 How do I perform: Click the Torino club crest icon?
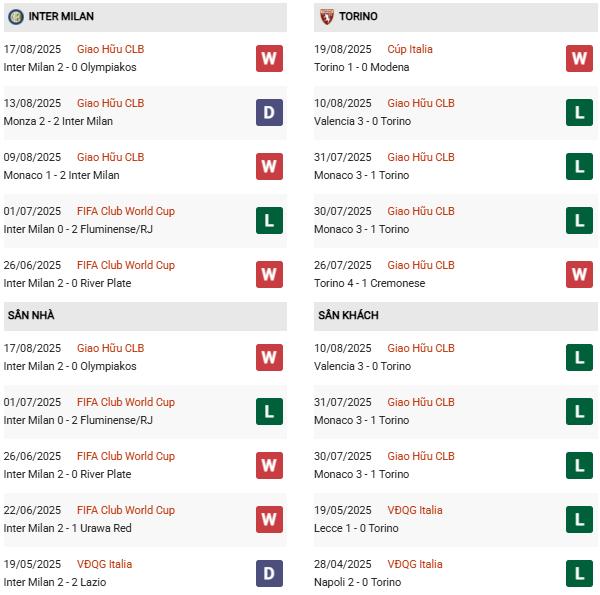coord(326,17)
